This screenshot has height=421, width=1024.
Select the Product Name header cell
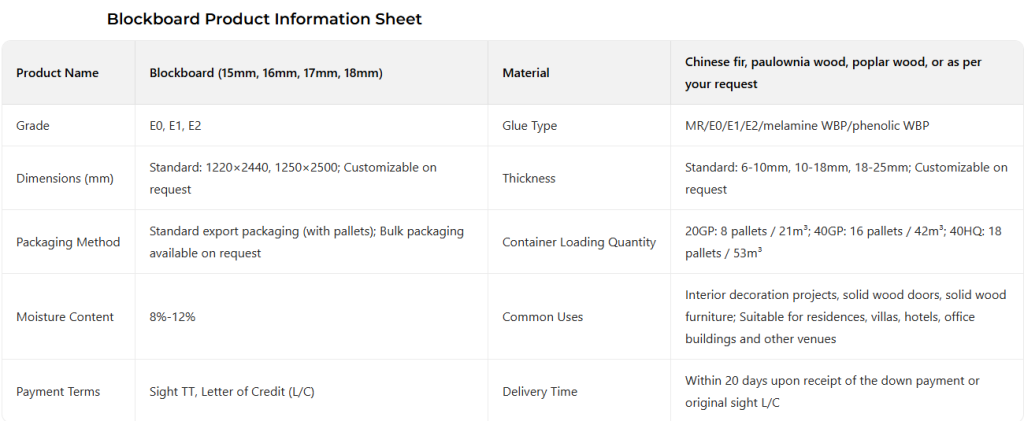tap(57, 73)
